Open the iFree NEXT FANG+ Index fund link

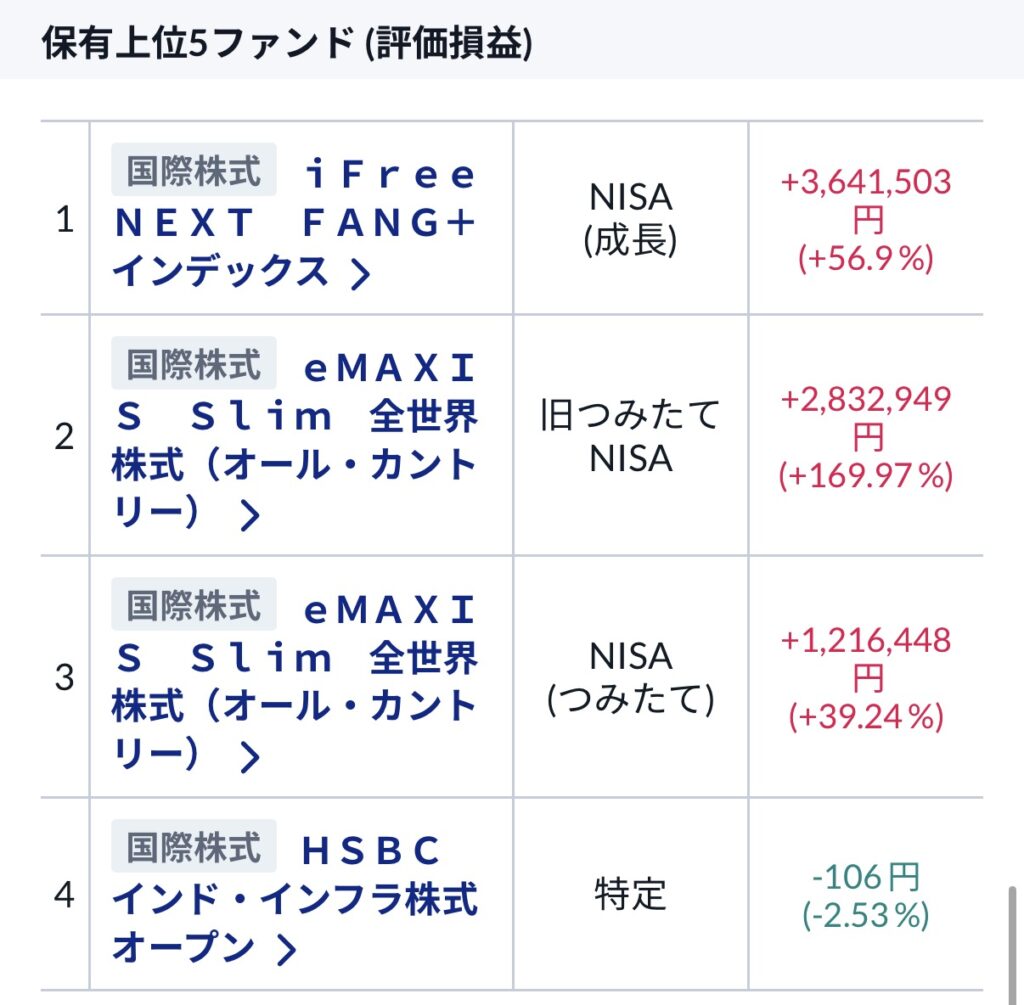(295, 223)
